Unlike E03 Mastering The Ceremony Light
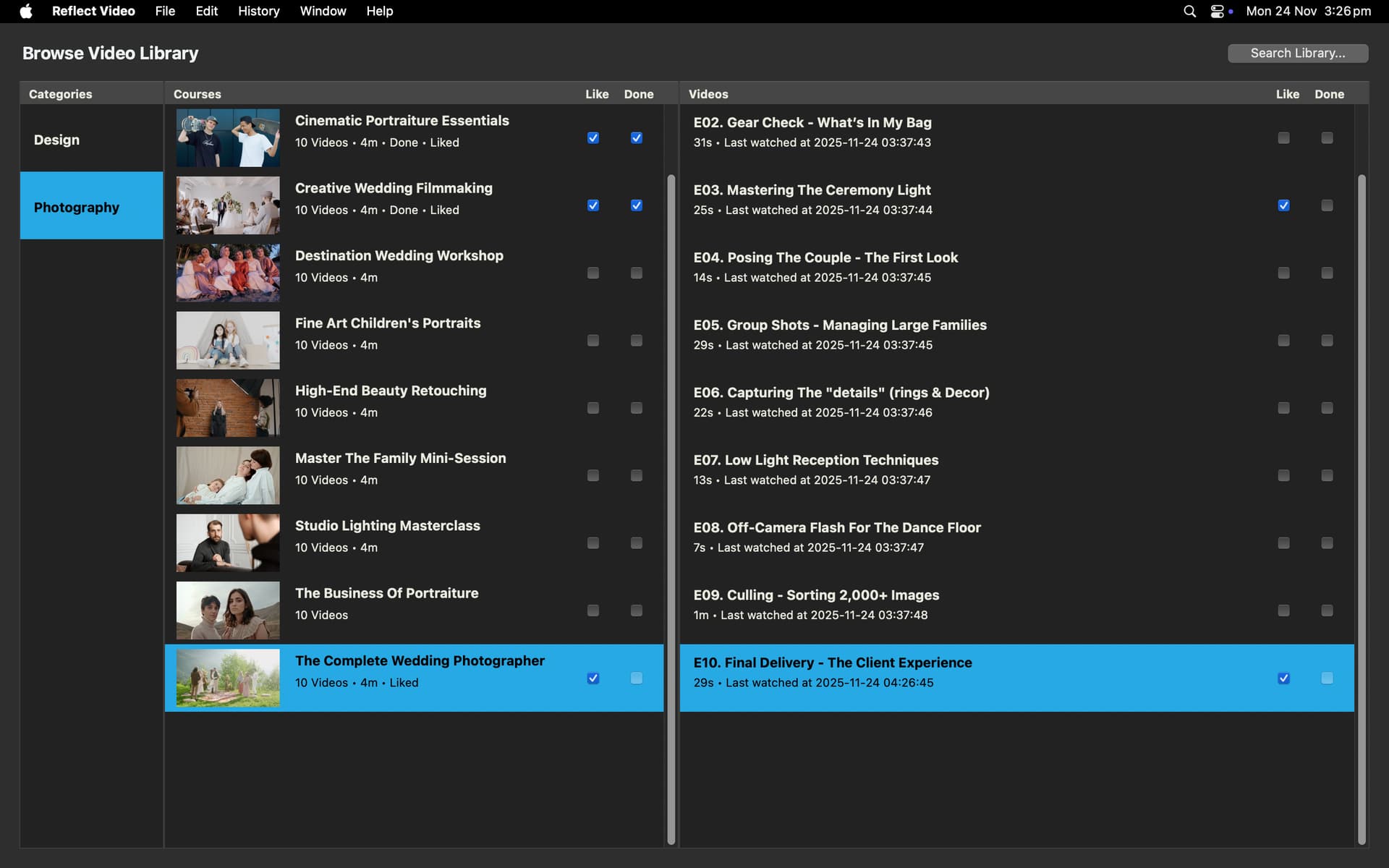 [x=1283, y=205]
